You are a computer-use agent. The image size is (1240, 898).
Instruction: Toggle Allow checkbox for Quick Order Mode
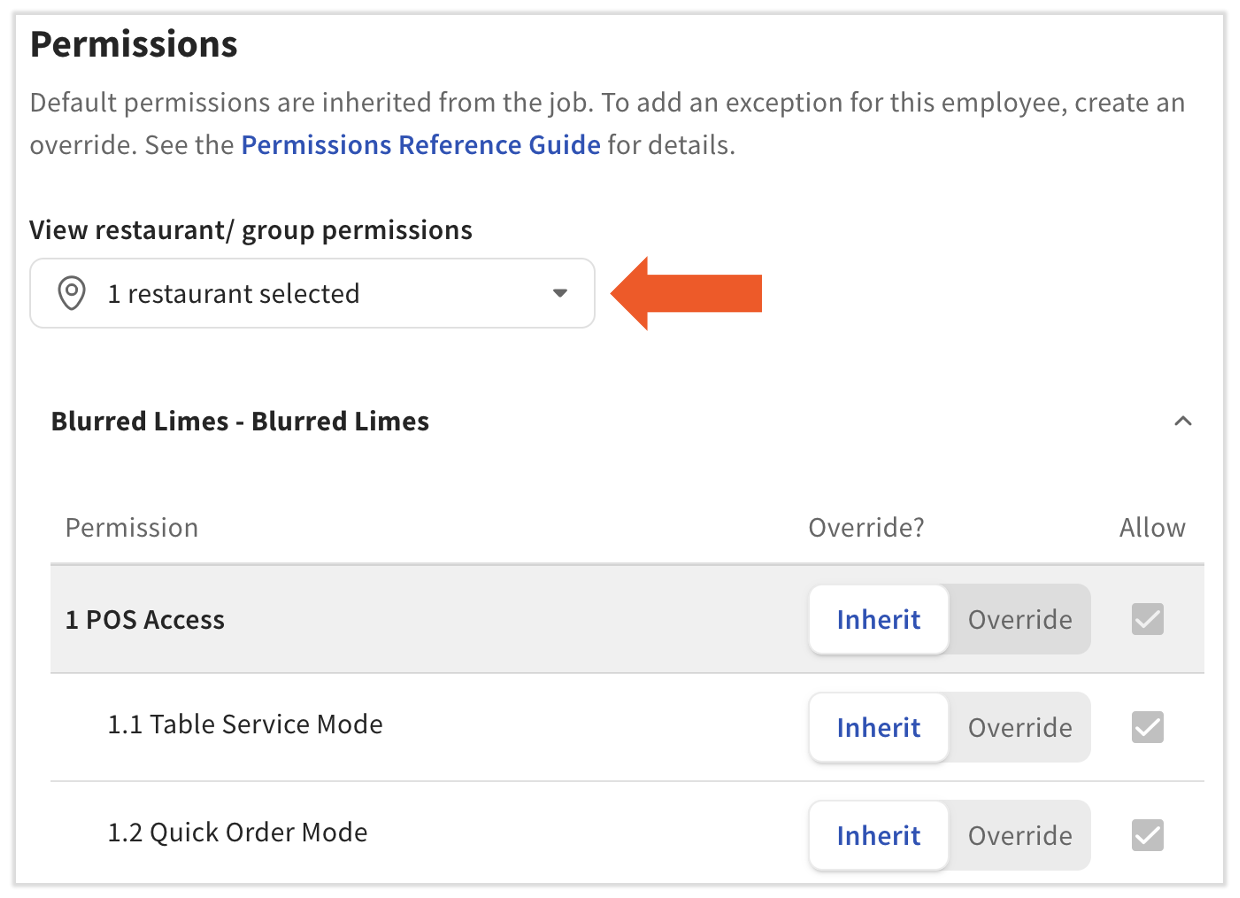(1147, 835)
